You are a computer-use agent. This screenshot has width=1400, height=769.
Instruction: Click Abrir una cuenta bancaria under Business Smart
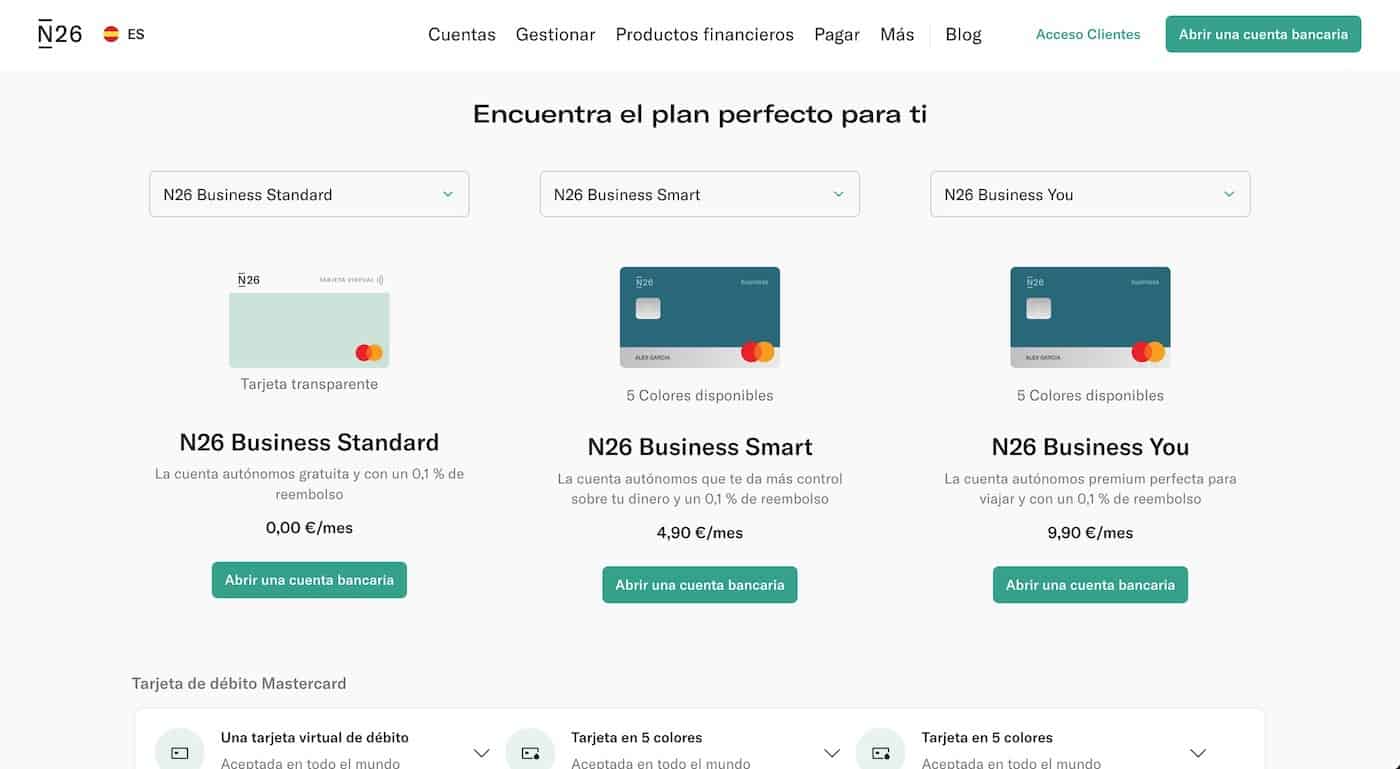700,585
